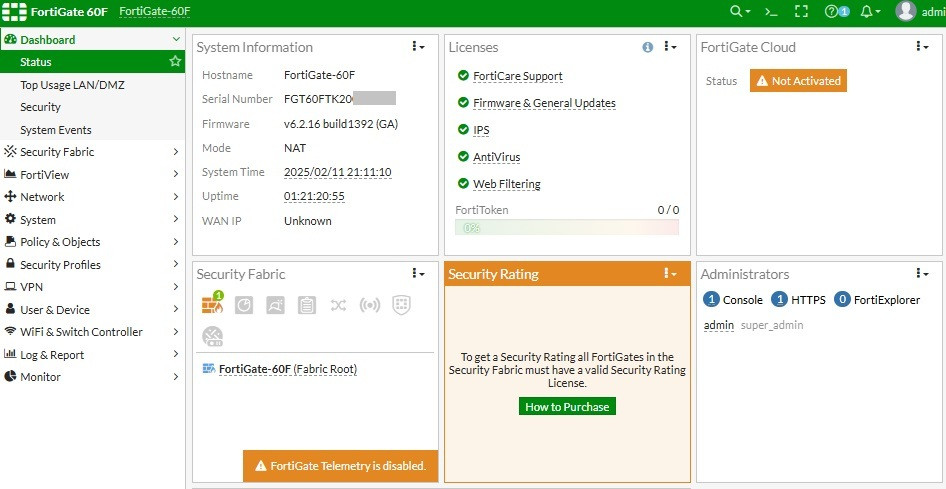Click the FortiSwitch shuffle-arrows fabric icon
The width and height of the screenshot is (946, 489).
pyautogui.click(x=338, y=305)
